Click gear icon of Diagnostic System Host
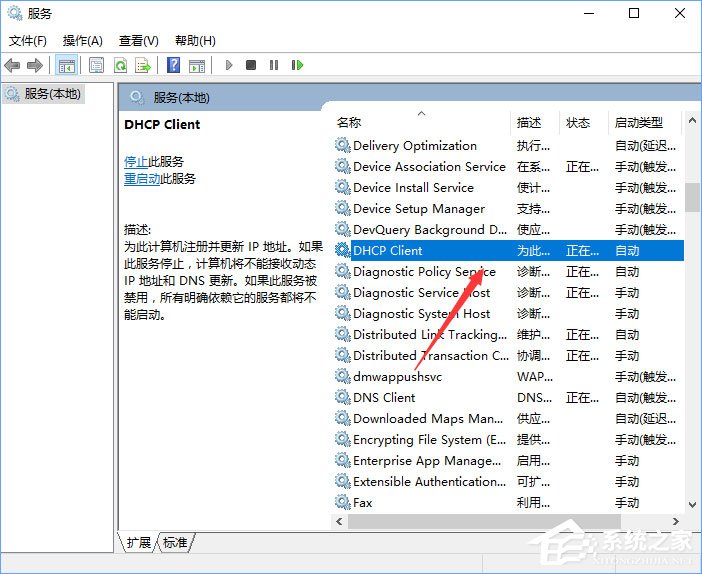702x574 pixels. click(342, 313)
